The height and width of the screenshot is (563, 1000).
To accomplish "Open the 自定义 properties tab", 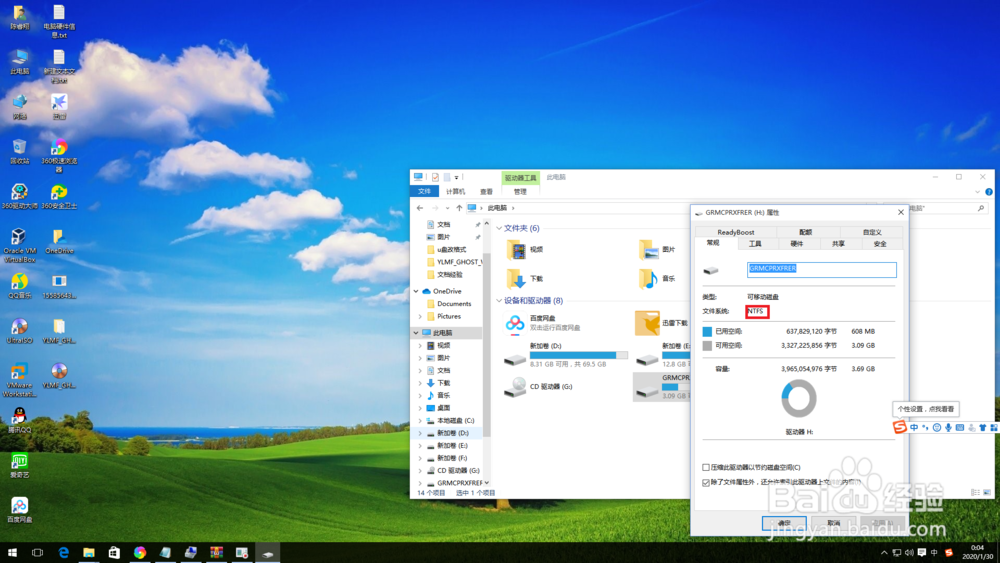I will (872, 232).
